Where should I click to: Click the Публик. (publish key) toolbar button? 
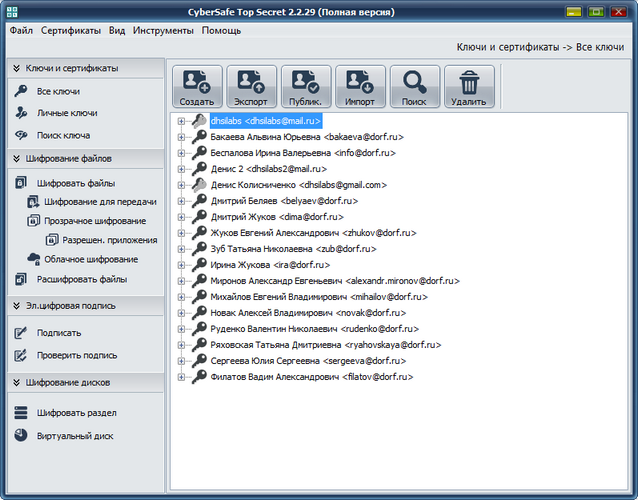pyautogui.click(x=306, y=87)
